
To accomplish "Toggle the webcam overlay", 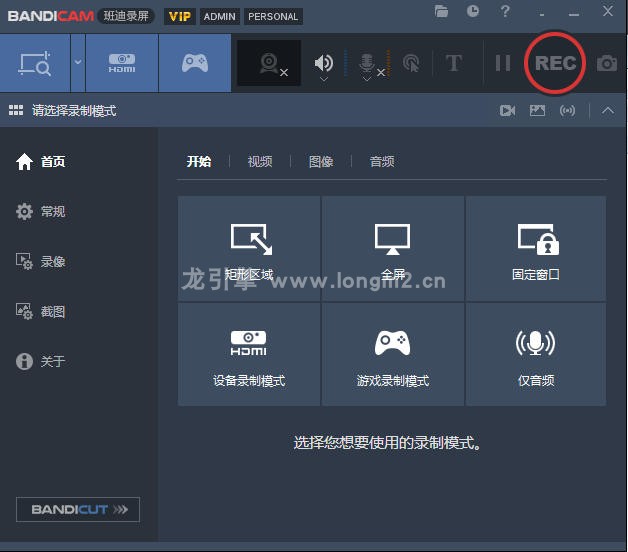I will coord(269,63).
